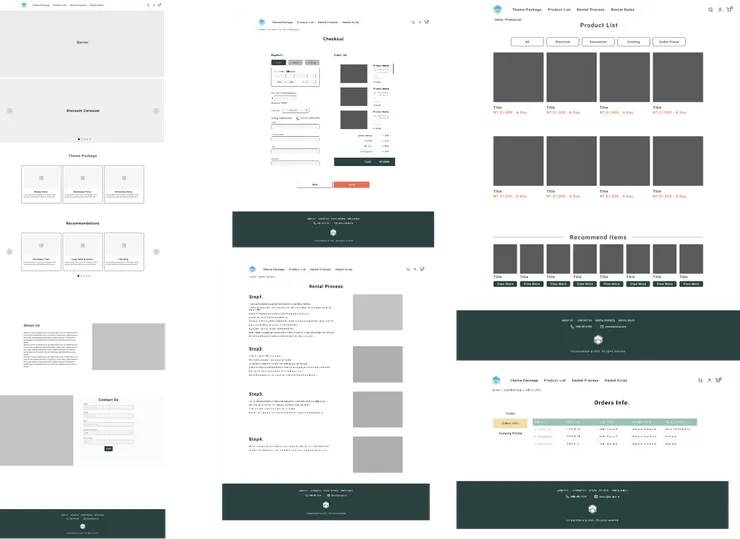Expand the dropdown in the Contact Us form
This screenshot has width=740, height=539.
tap(109, 433)
